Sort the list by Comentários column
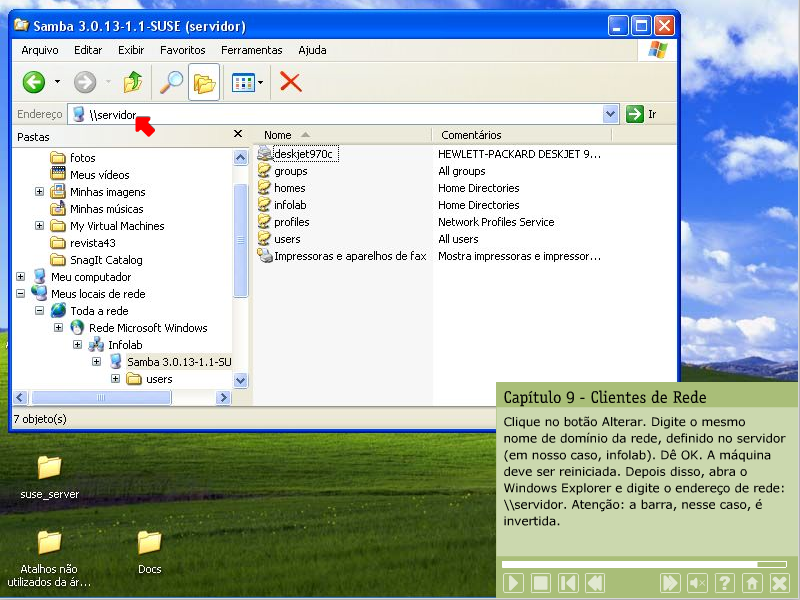800x600 pixels. [471, 135]
